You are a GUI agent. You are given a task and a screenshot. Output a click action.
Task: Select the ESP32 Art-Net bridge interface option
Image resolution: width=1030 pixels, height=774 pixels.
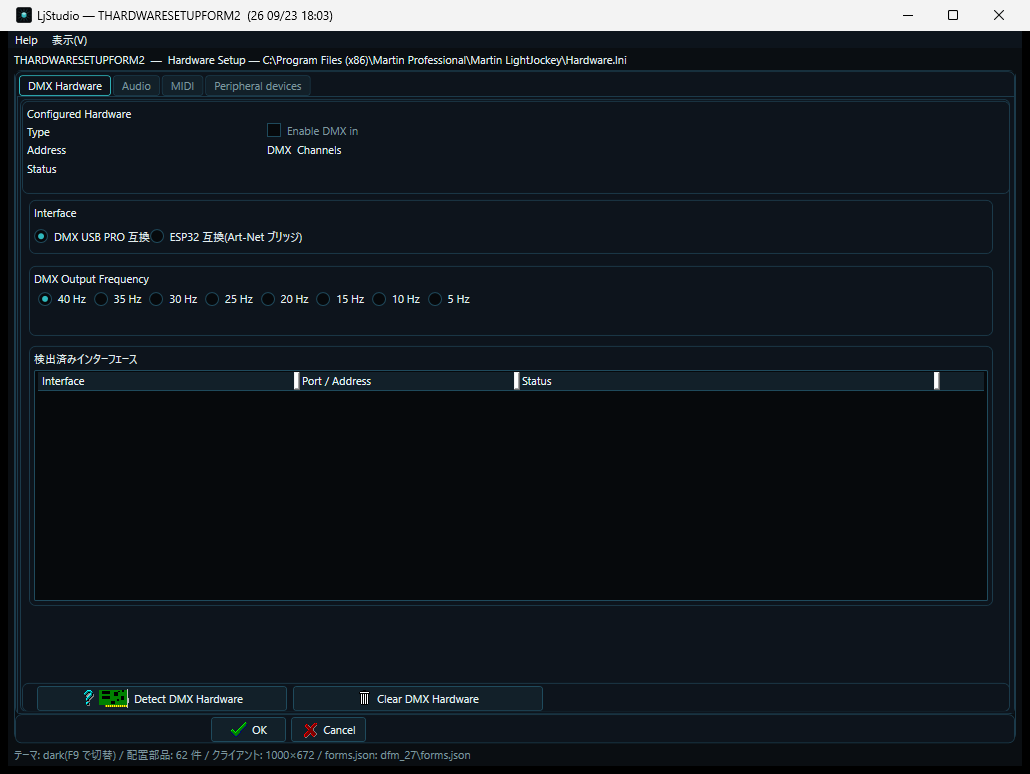pos(158,237)
